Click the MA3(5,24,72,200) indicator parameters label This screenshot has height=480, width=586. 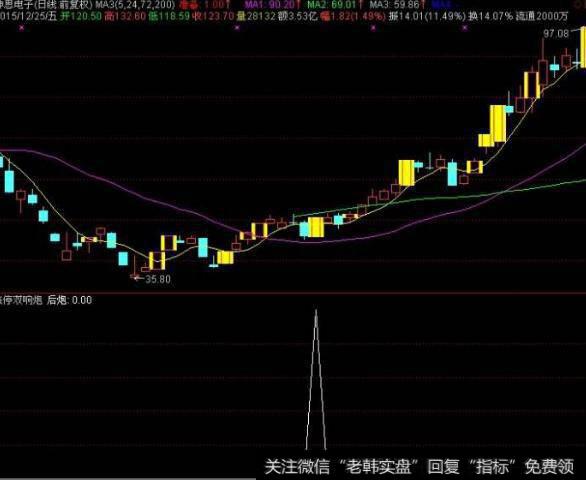pos(135,5)
